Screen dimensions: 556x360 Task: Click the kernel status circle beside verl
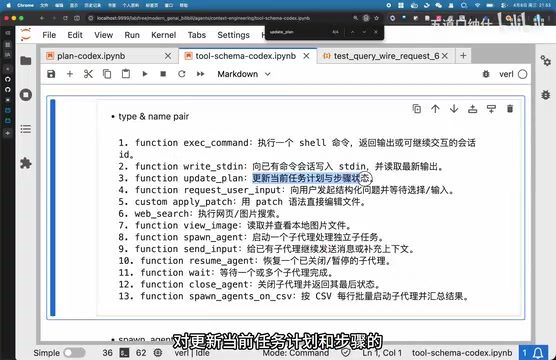522,74
